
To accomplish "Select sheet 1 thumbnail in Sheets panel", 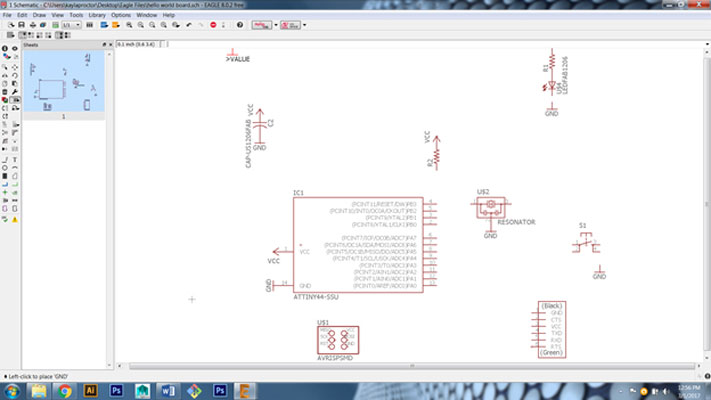I will tap(63, 81).
